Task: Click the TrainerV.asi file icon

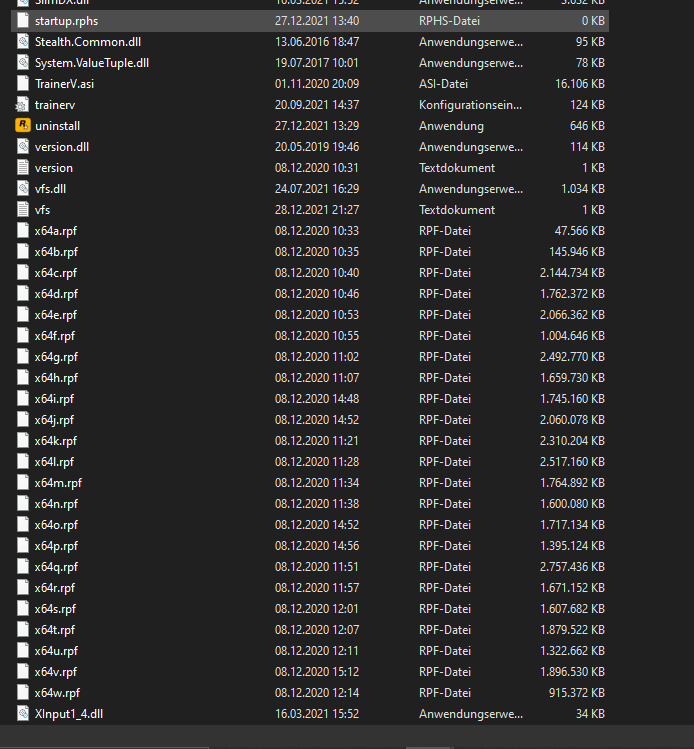Action: tap(22, 84)
